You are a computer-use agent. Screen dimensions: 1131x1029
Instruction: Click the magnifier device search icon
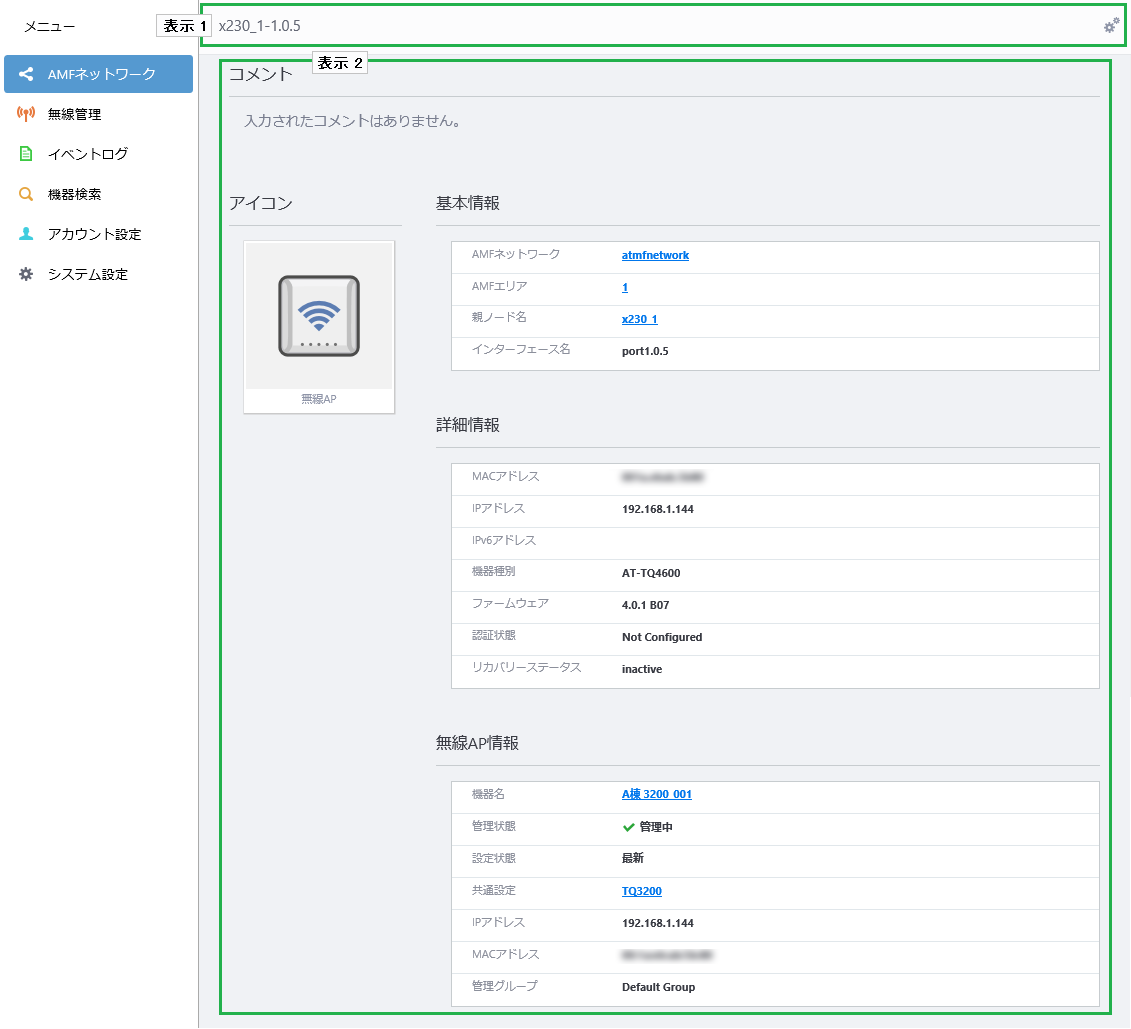(26, 194)
